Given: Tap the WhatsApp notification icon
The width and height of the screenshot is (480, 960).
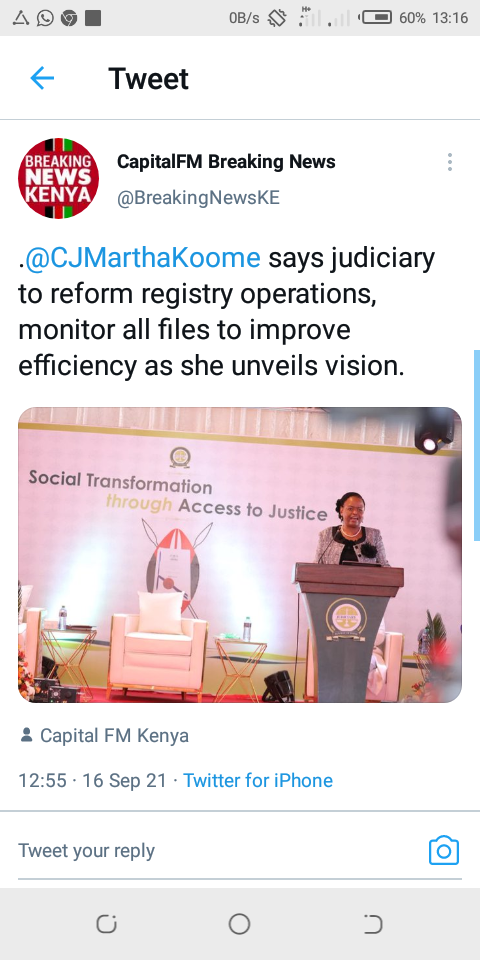Looking at the screenshot, I should click(45, 18).
